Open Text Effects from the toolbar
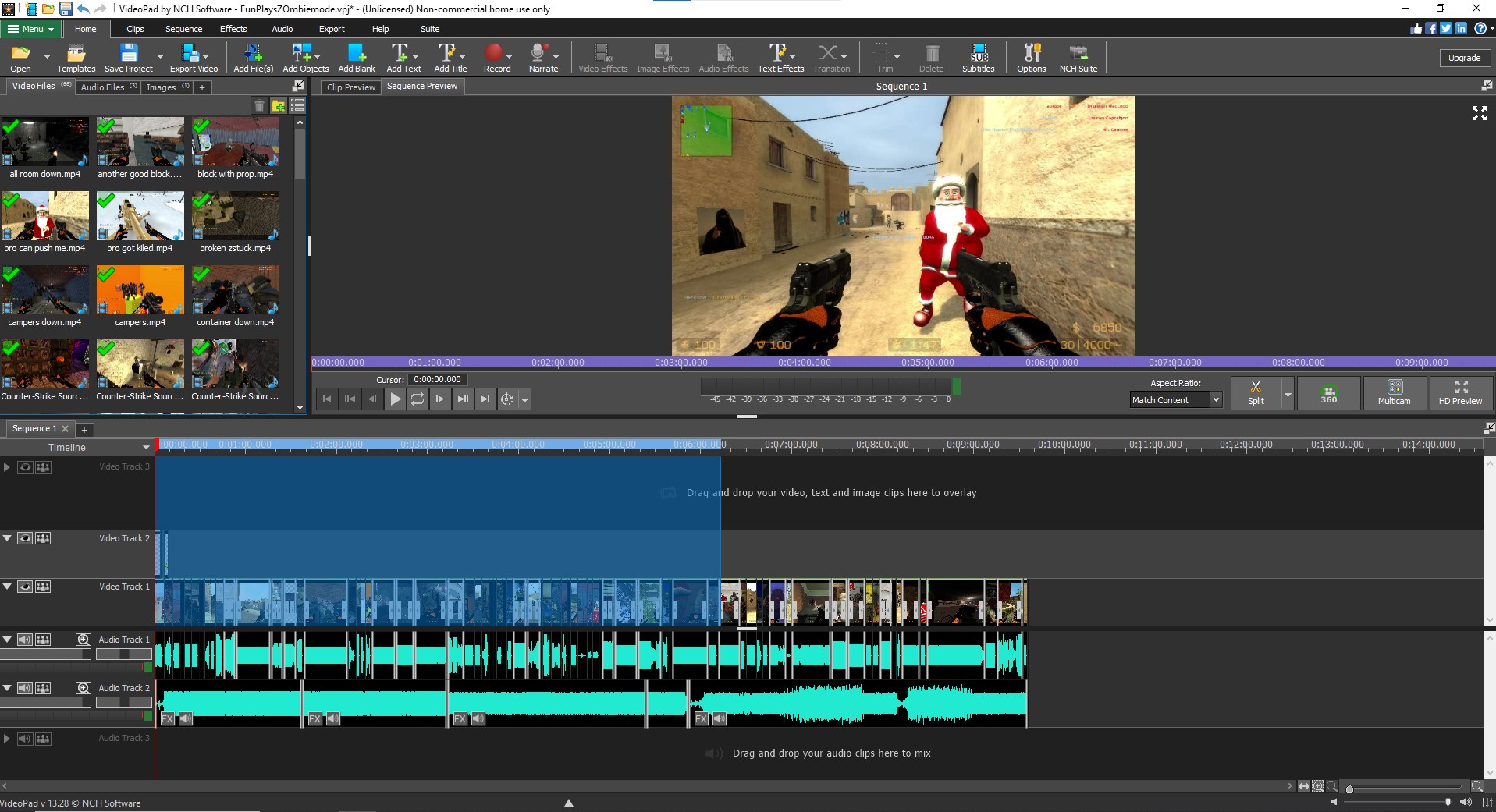The width and height of the screenshot is (1496, 812). coord(780,58)
